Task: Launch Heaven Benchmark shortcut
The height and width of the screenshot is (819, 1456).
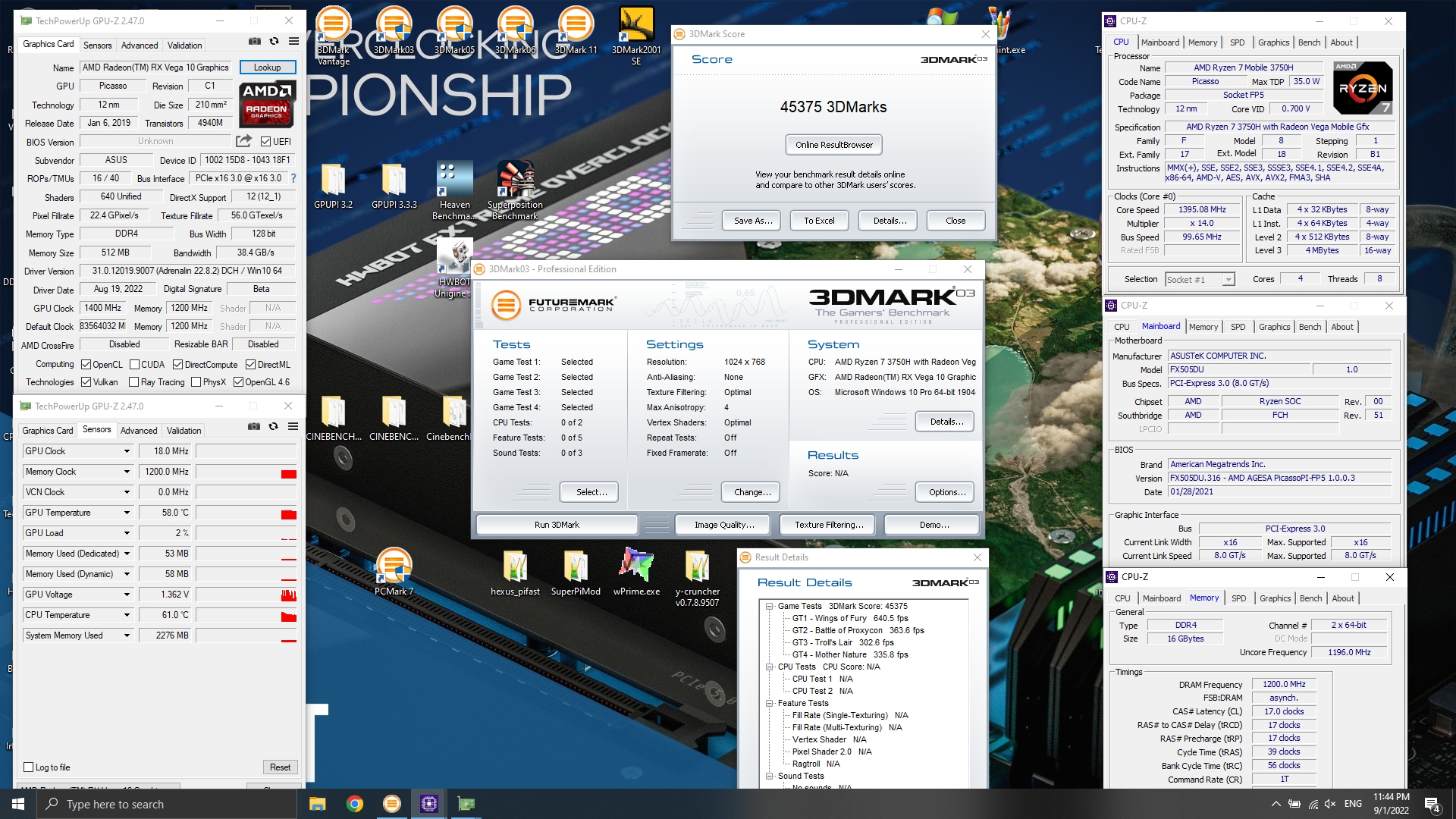Action: tap(455, 190)
